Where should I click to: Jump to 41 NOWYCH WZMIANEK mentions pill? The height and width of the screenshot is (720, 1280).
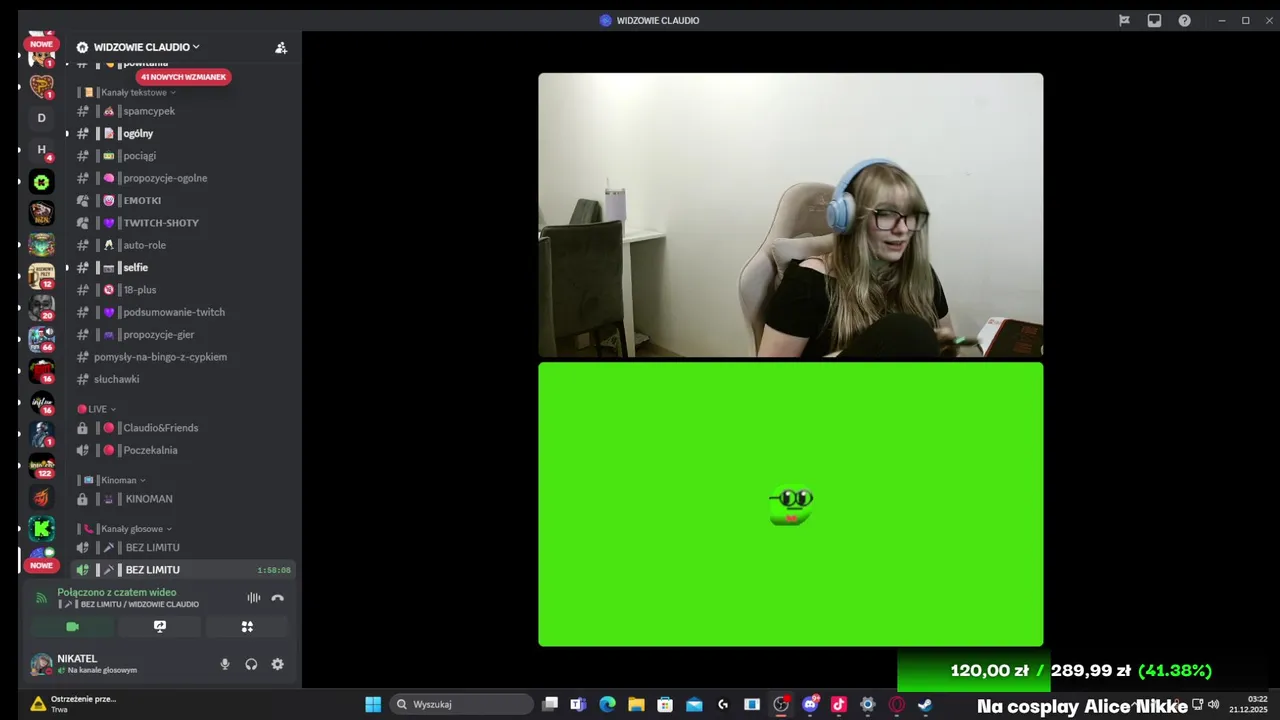point(183,77)
